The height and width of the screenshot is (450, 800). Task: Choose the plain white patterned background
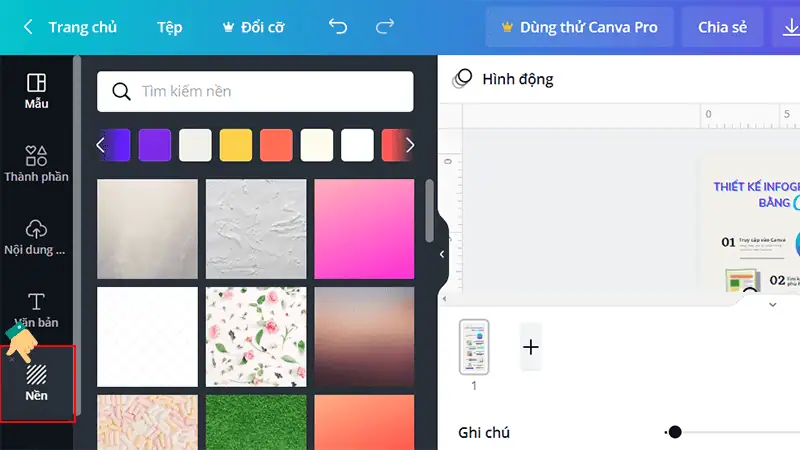pyautogui.click(x=147, y=337)
